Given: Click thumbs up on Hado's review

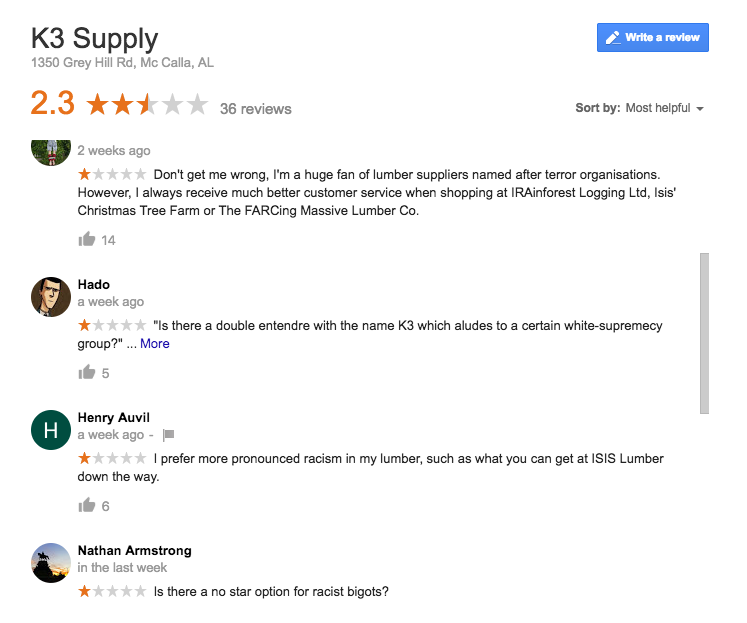Looking at the screenshot, I should point(87,373).
